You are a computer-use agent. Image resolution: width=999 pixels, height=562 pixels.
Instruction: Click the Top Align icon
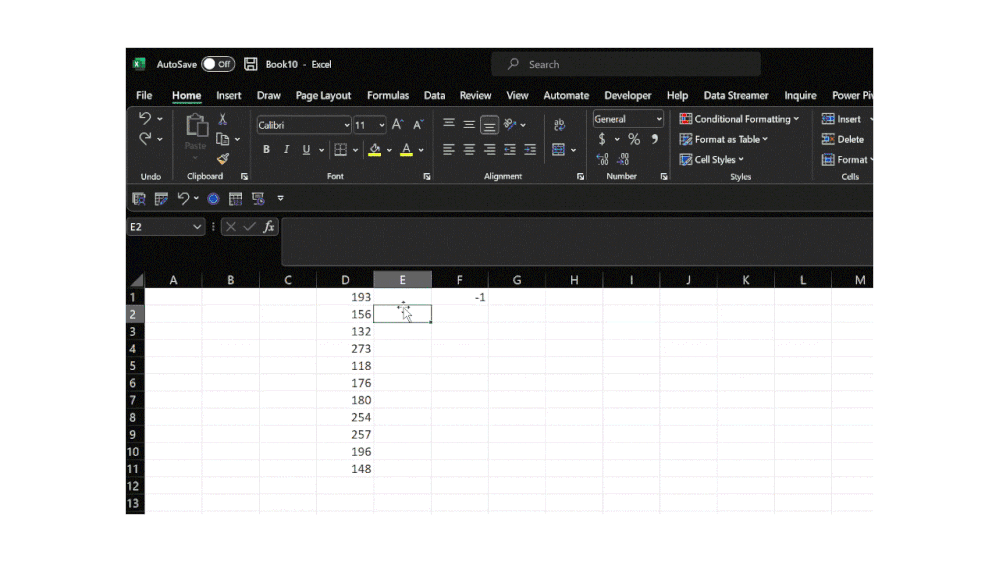click(449, 124)
